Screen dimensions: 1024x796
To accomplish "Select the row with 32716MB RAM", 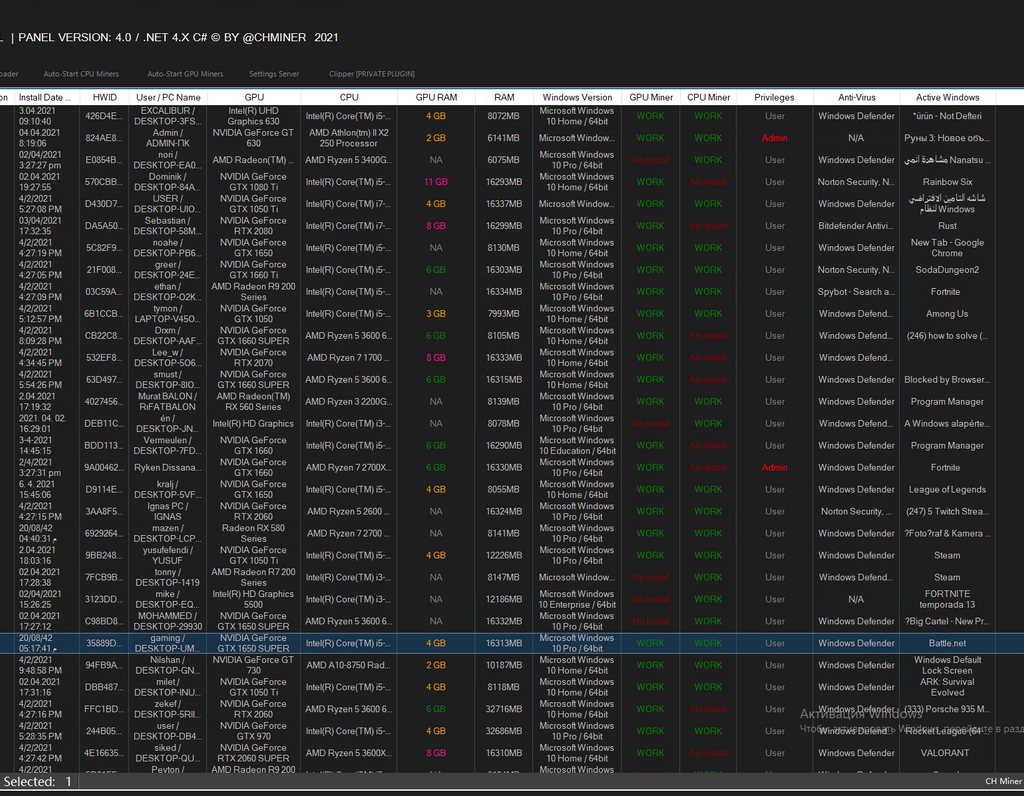I will click(x=503, y=709).
